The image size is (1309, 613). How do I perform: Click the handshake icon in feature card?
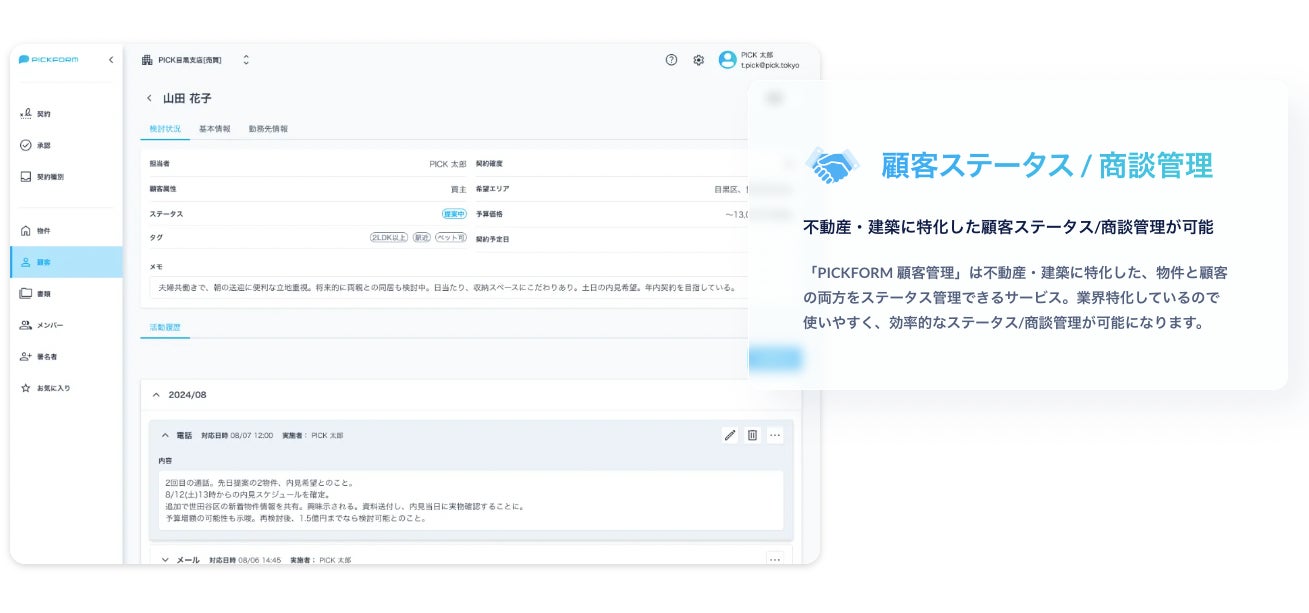point(832,166)
